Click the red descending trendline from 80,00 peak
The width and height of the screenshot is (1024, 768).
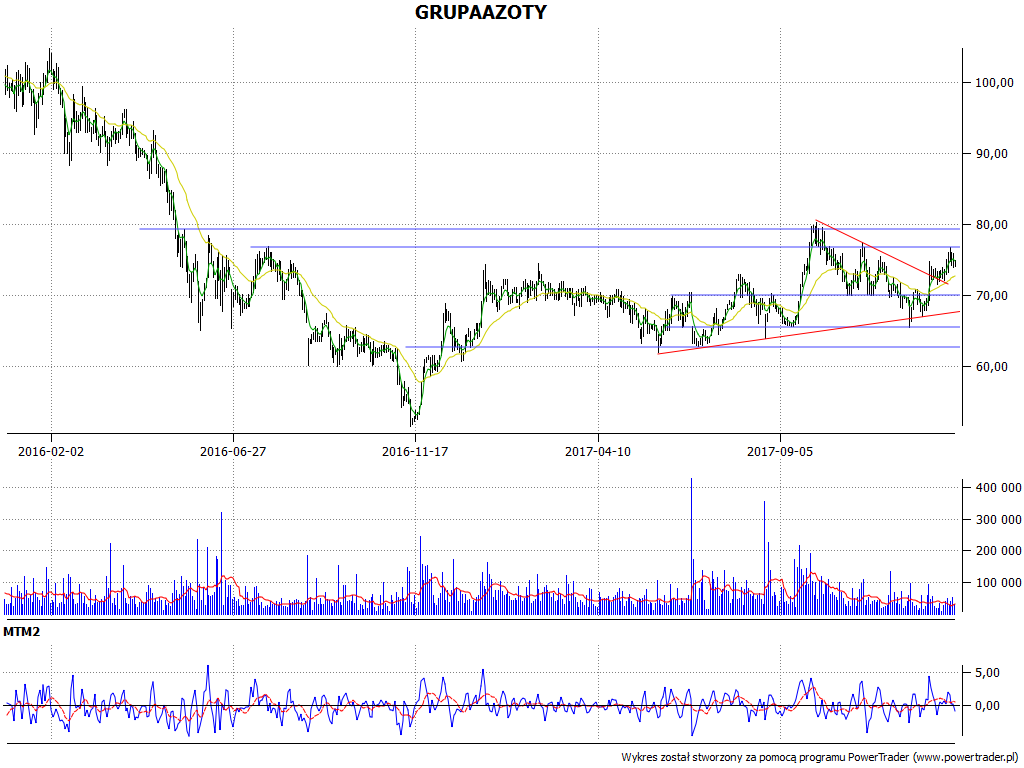coord(882,253)
